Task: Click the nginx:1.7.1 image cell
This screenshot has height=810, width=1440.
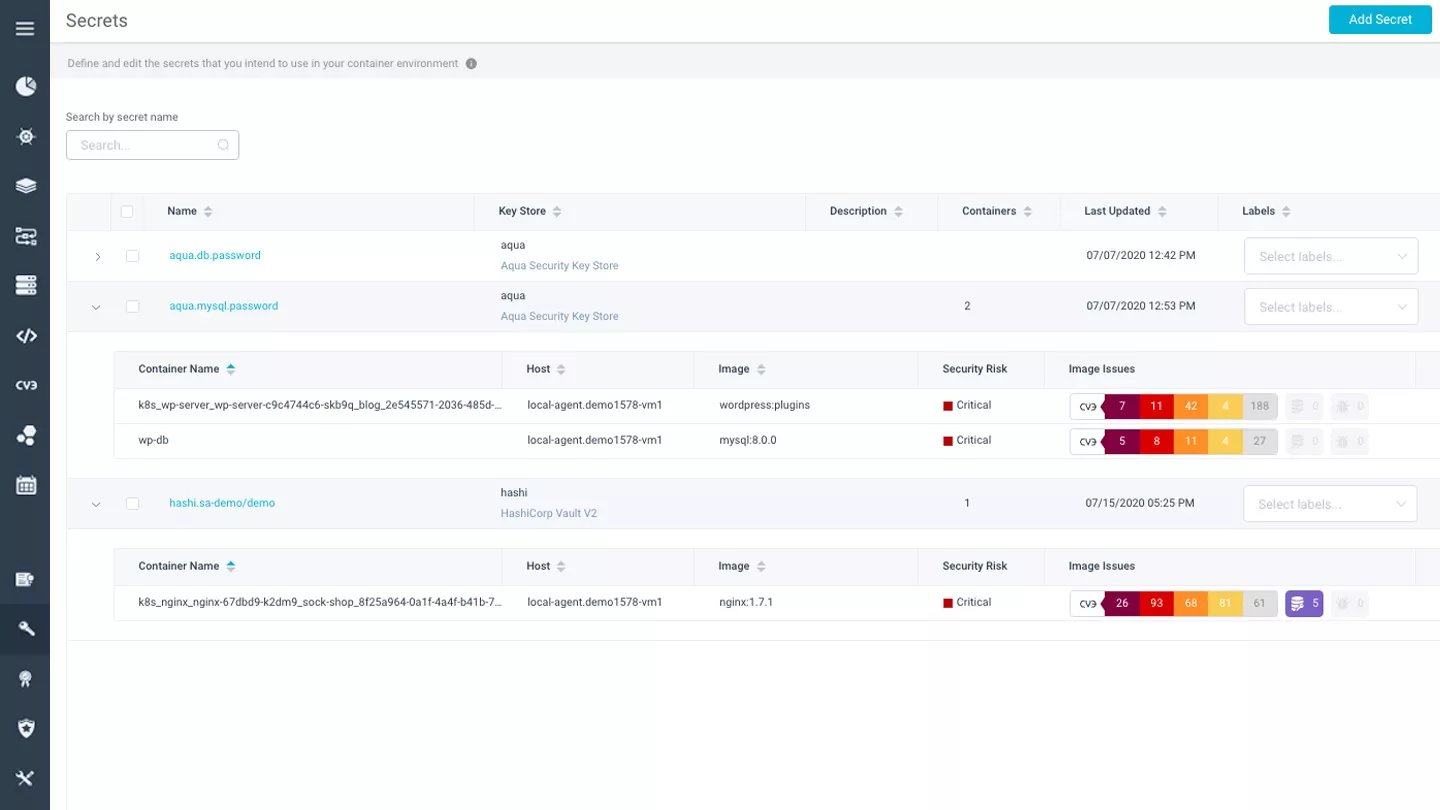Action: pos(746,603)
